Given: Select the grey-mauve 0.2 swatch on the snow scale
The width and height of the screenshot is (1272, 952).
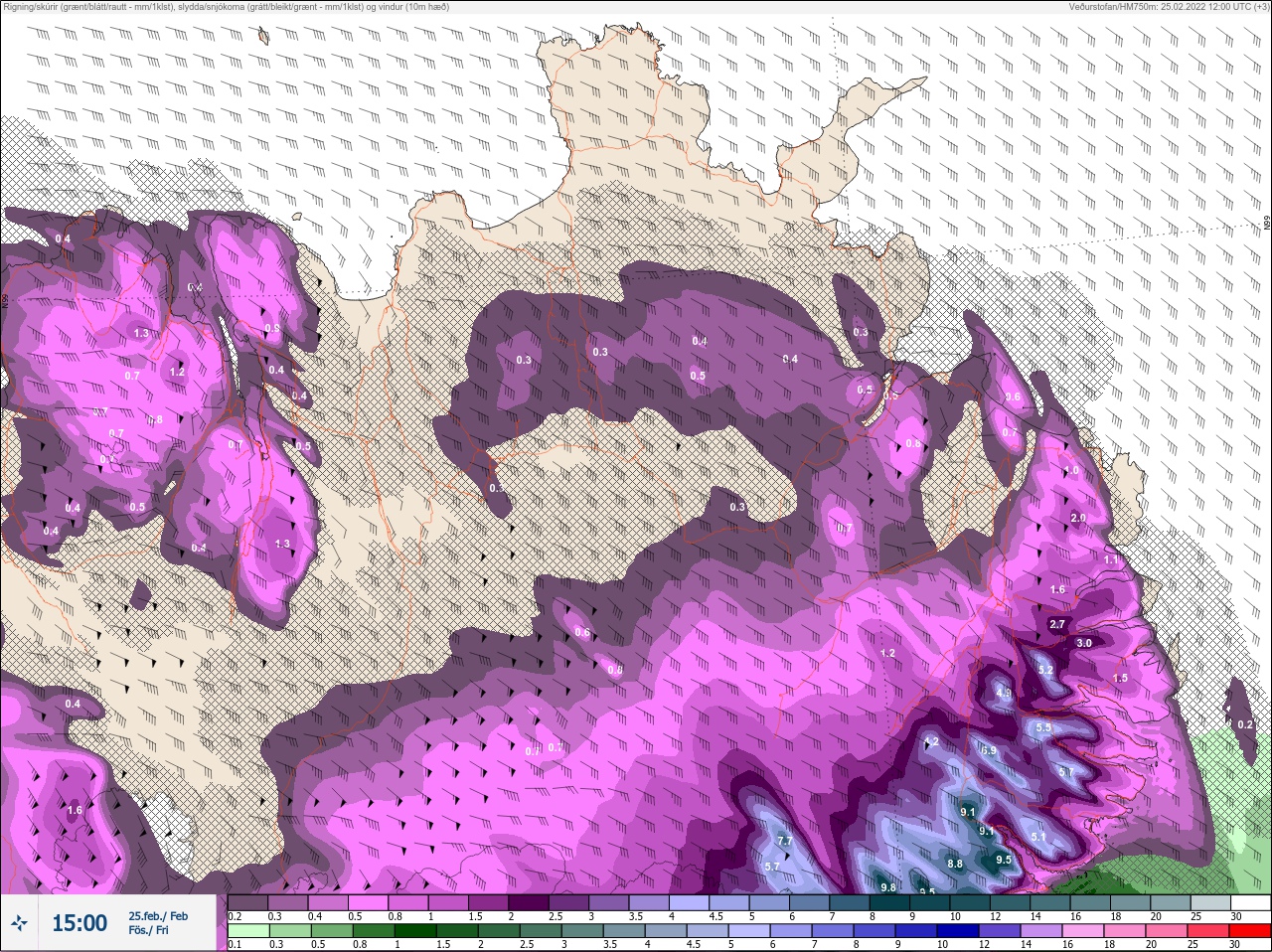Looking at the screenshot, I should [247, 903].
